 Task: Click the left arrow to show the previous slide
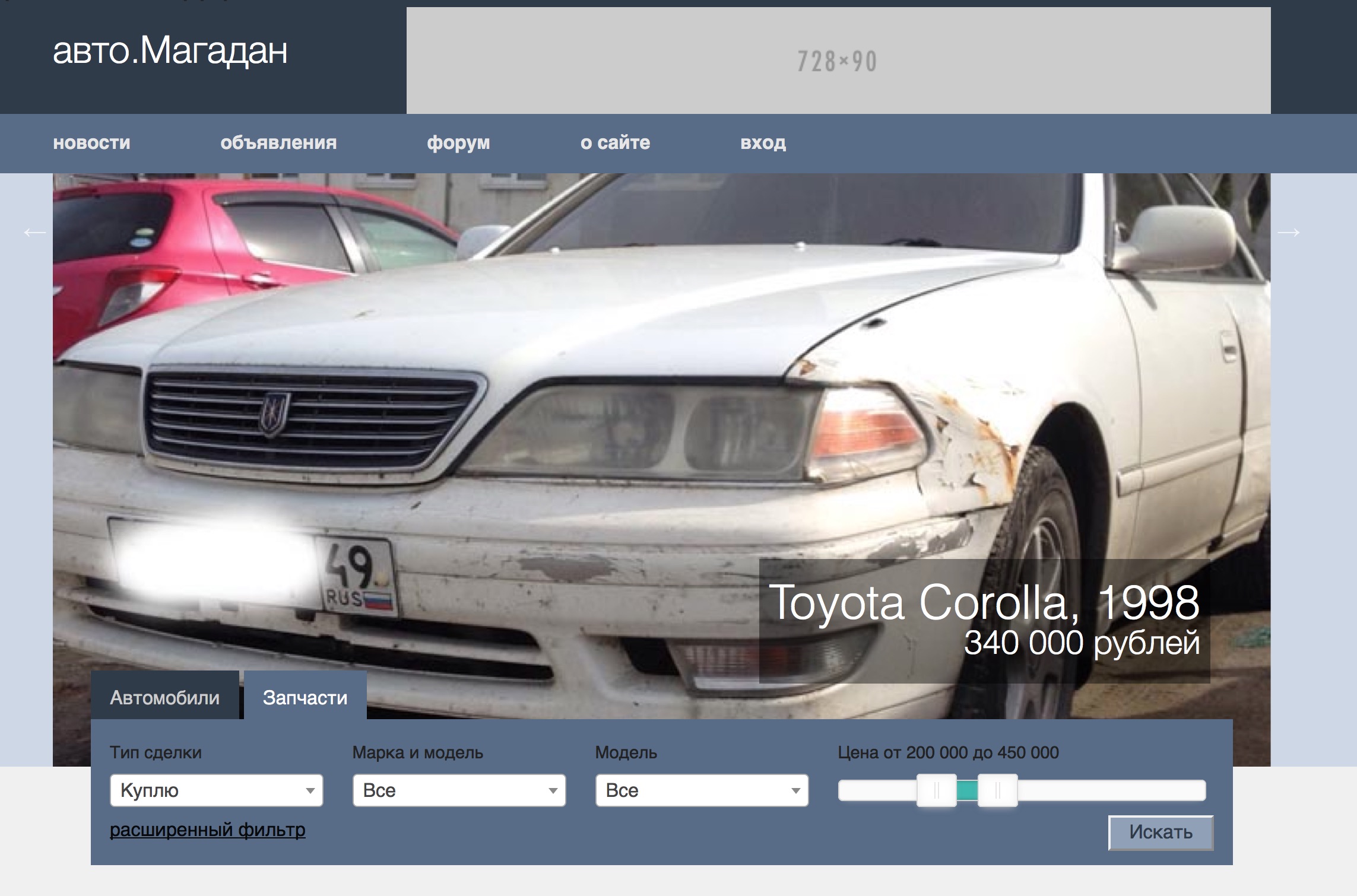(34, 232)
